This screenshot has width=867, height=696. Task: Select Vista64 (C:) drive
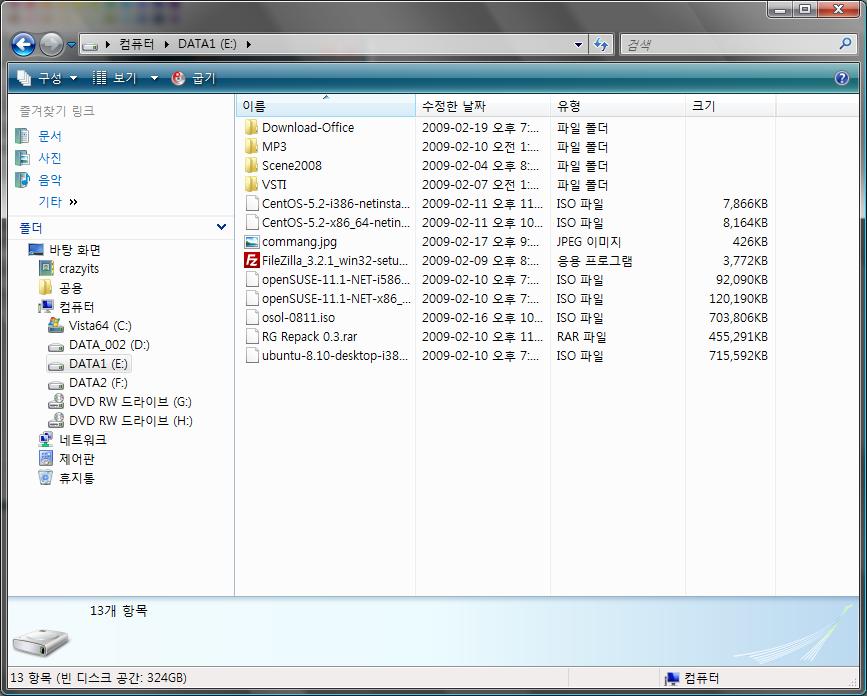click(100, 326)
